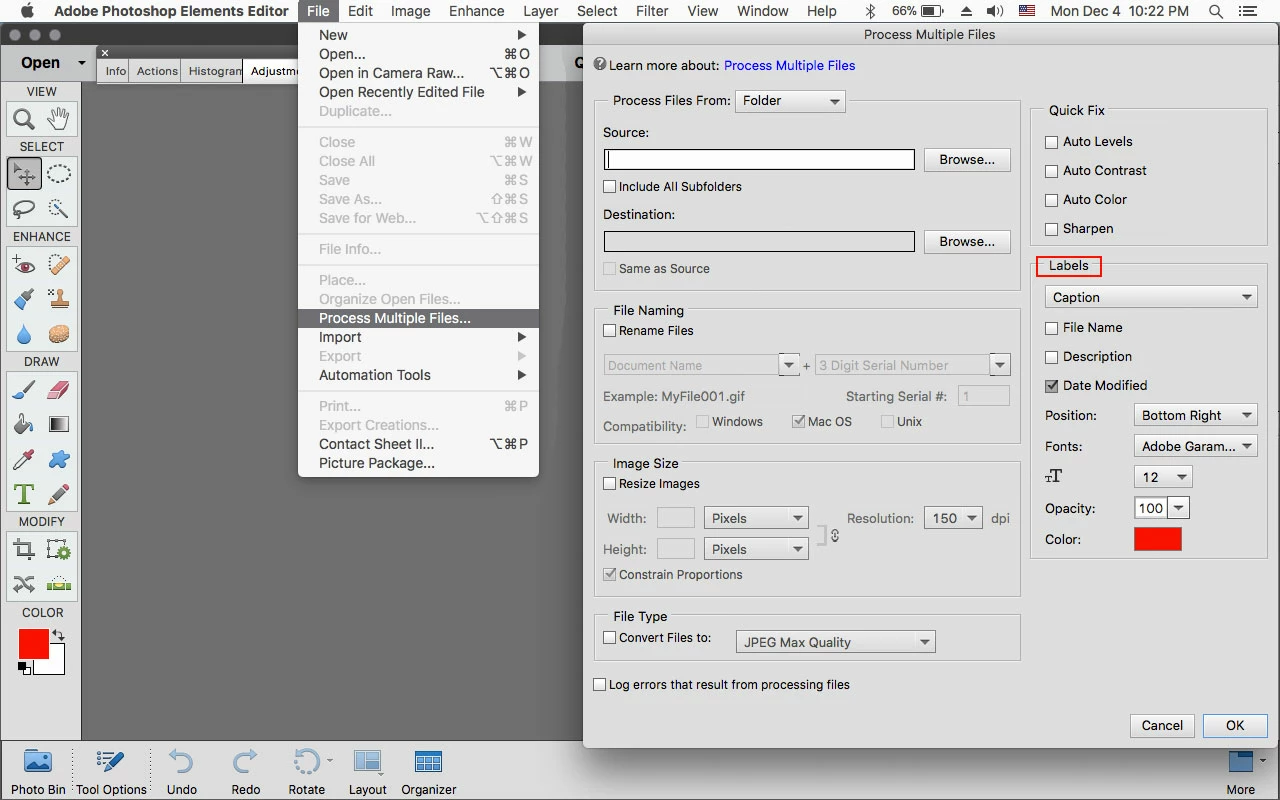Open the Resolution 150 dropdown
The image size is (1280, 800).
tap(953, 518)
